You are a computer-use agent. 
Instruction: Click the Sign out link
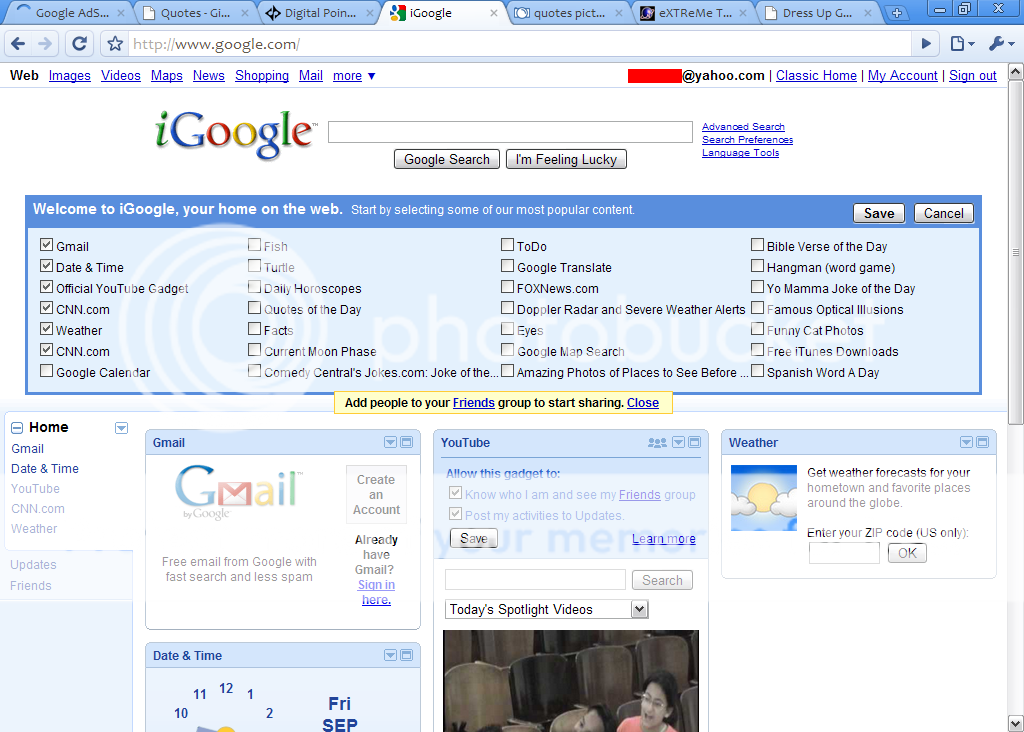[x=972, y=76]
